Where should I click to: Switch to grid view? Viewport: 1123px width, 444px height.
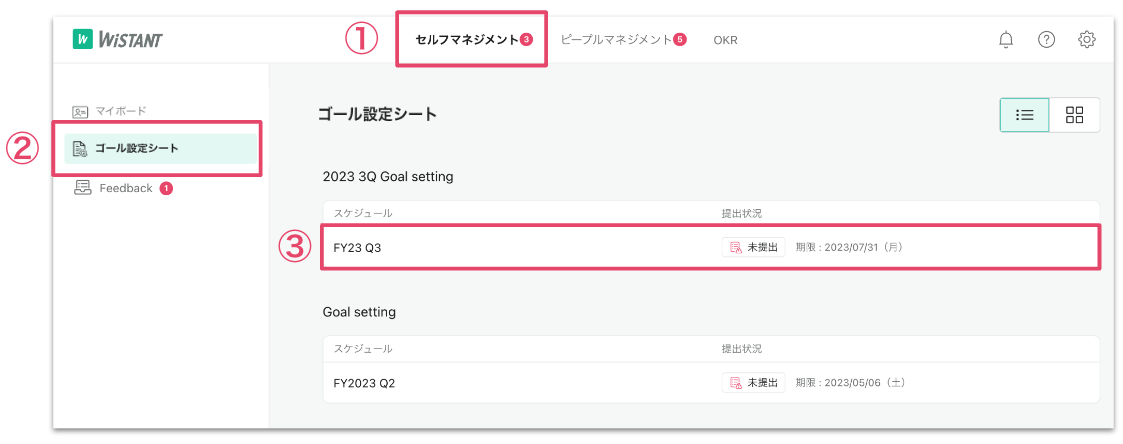[x=1075, y=115]
